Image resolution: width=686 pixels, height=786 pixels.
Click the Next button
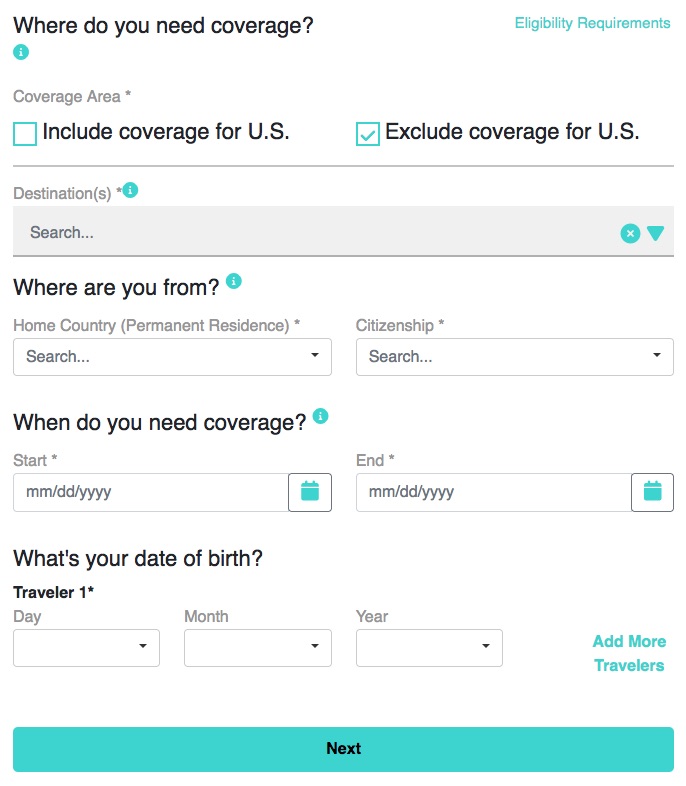(343, 749)
